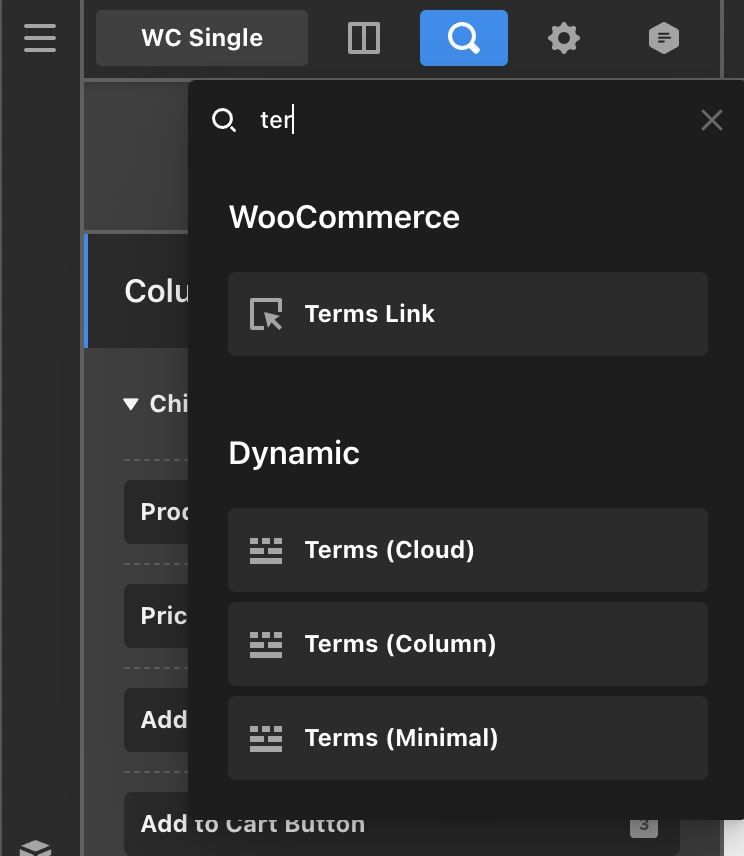Select the Prod… child item
Image resolution: width=744 pixels, height=856 pixels.
(156, 512)
